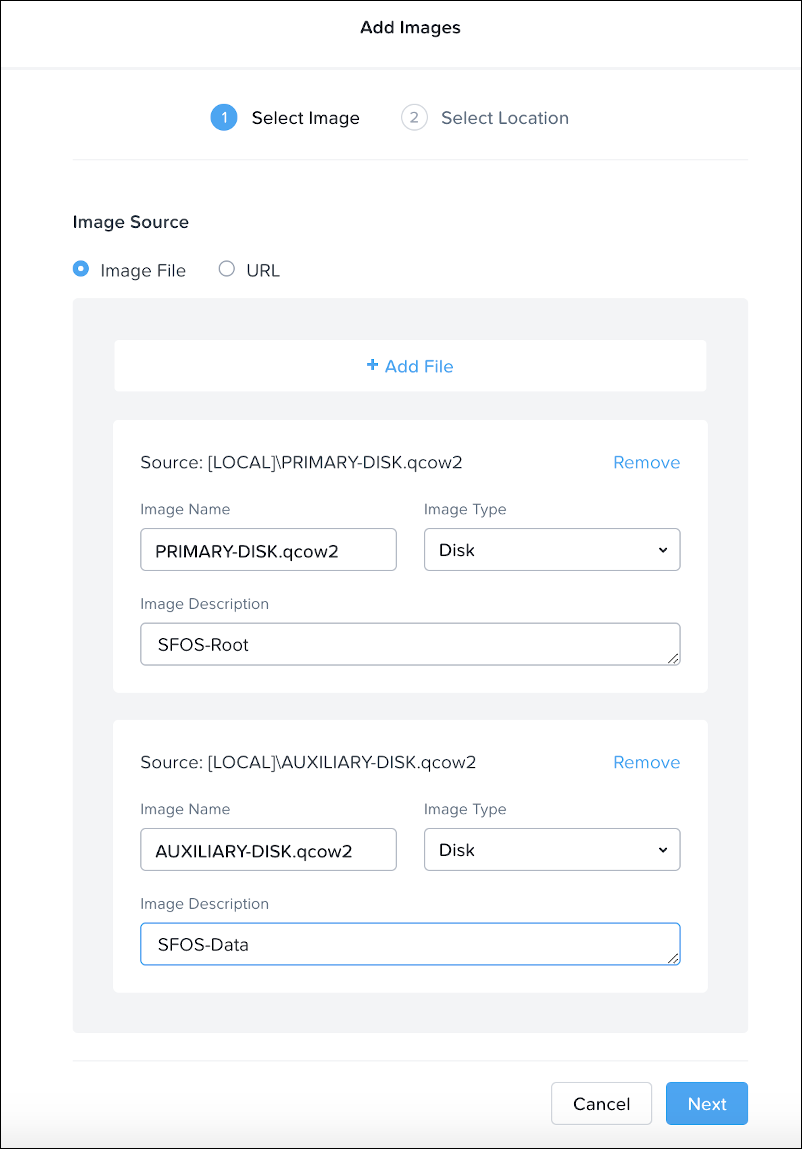Viewport: 802px width, 1149px height.
Task: Select the URL radio button
Action: (227, 269)
